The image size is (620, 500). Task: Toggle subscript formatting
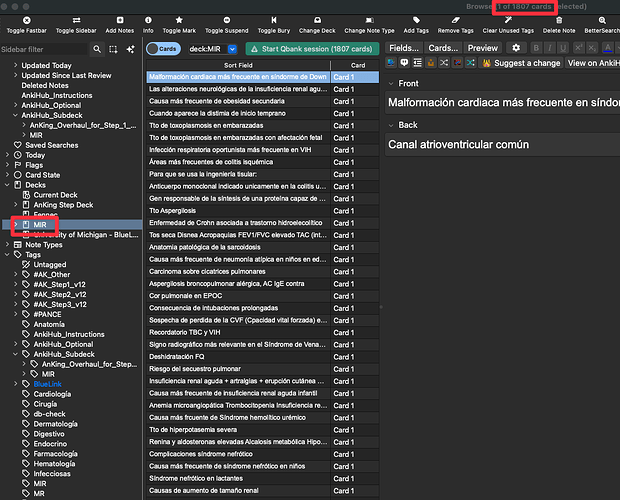coord(592,48)
